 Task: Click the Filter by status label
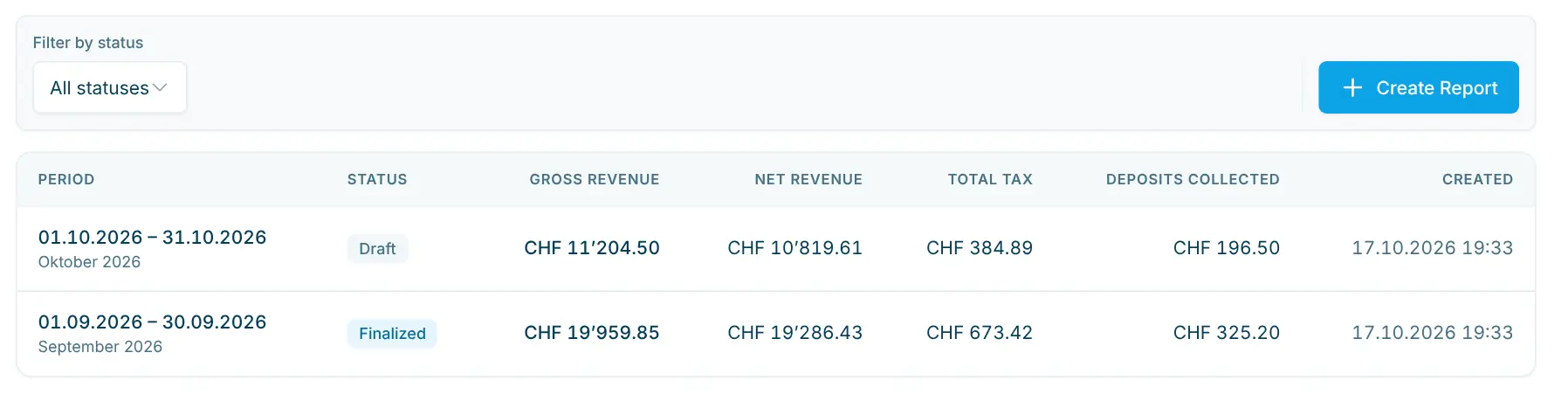coord(88,43)
